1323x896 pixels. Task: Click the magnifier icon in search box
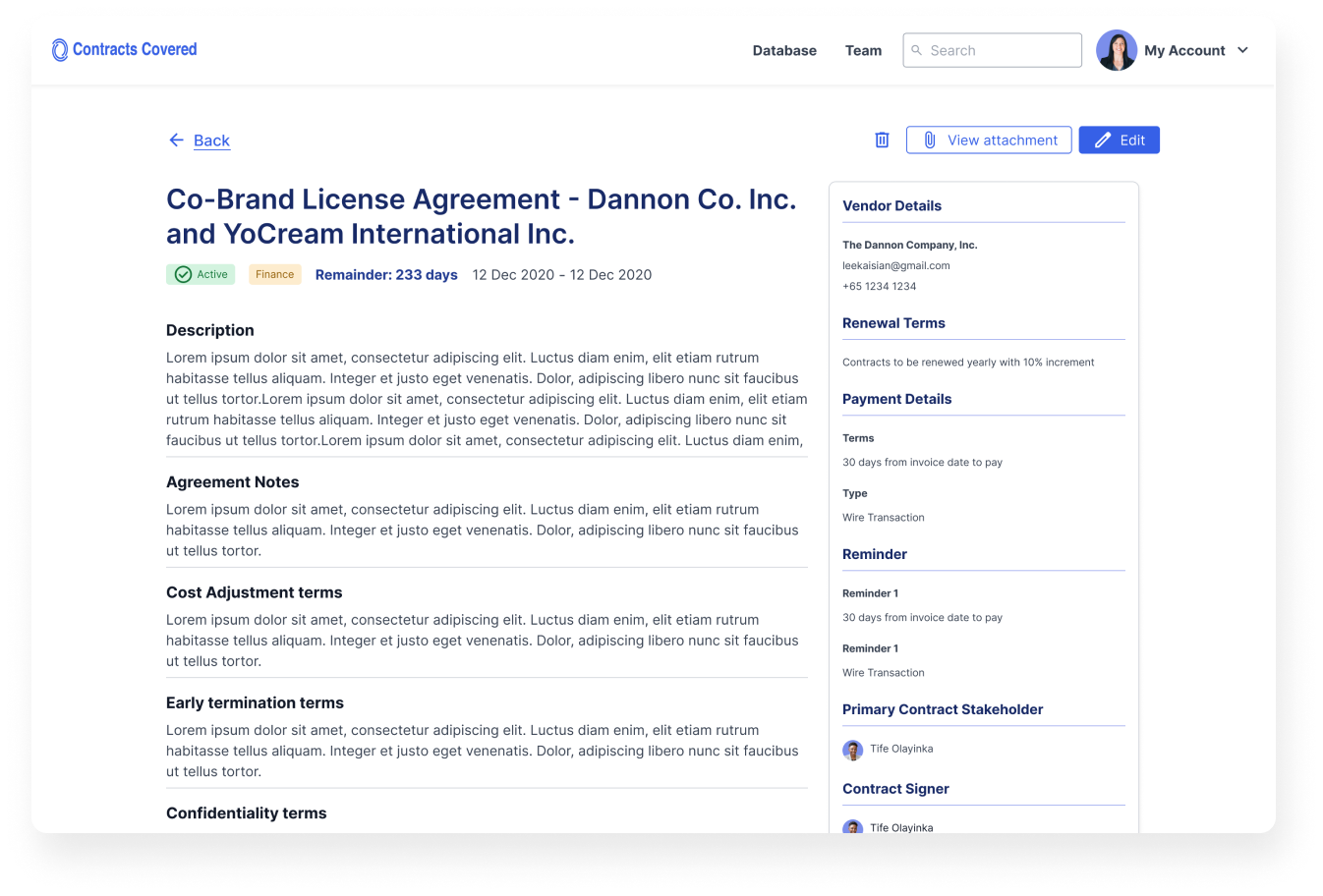click(916, 50)
